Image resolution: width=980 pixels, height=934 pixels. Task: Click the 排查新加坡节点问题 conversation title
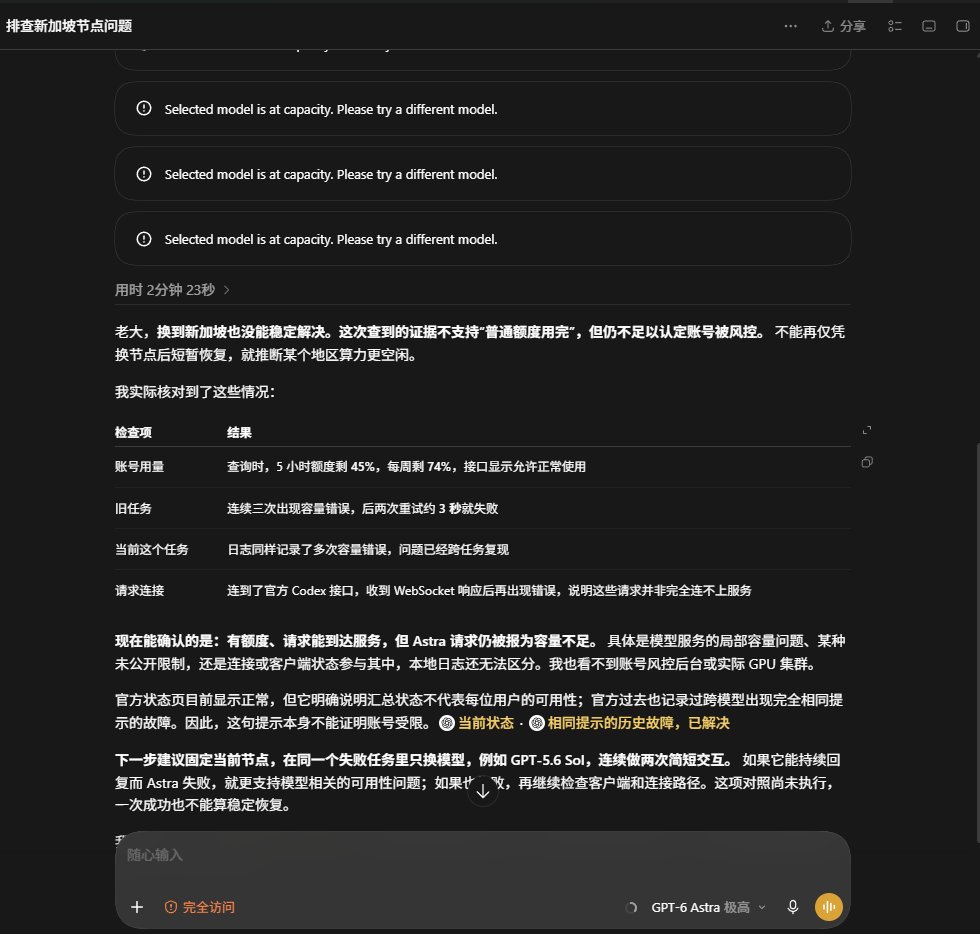pyautogui.click(x=69, y=26)
